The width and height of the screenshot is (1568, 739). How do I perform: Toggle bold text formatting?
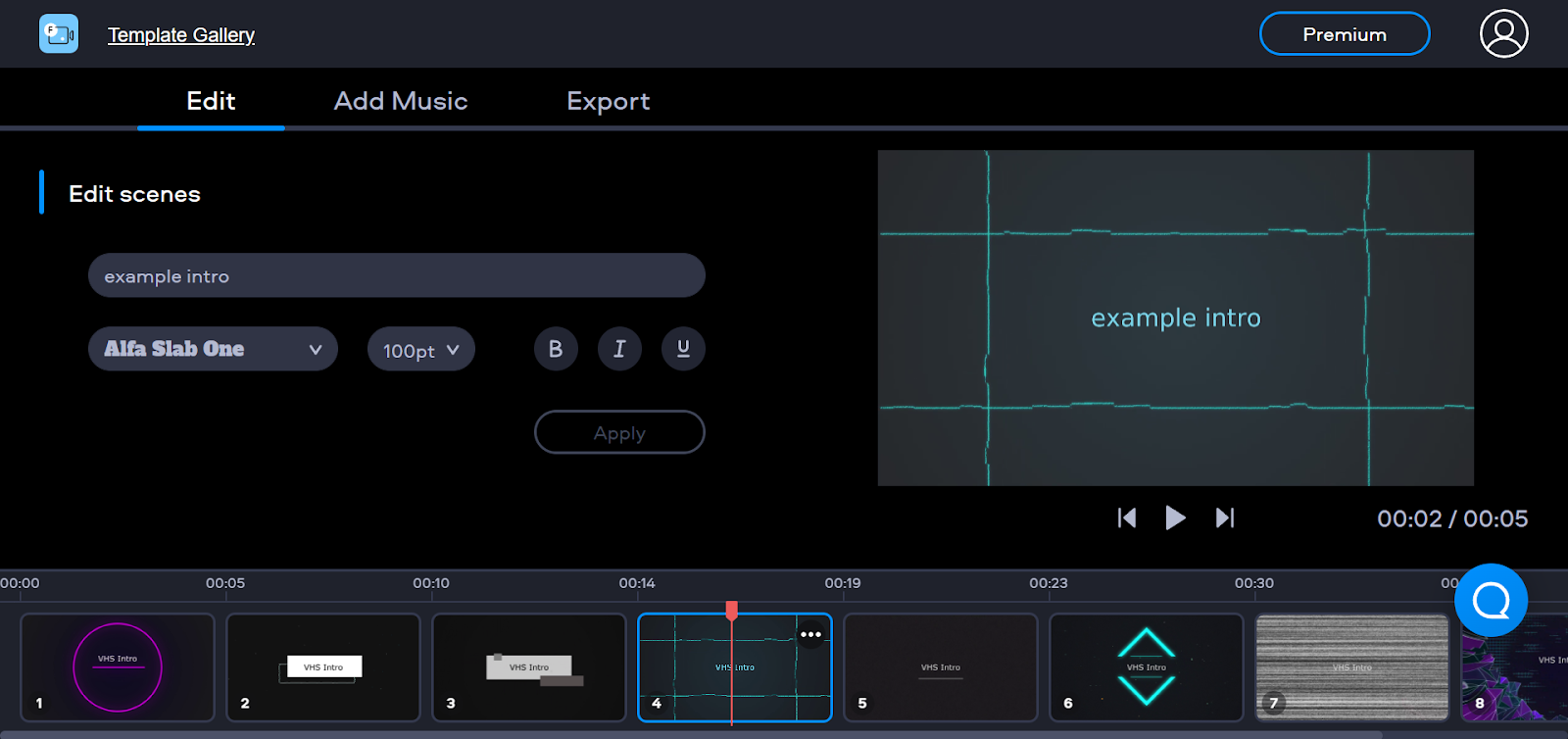pos(556,349)
